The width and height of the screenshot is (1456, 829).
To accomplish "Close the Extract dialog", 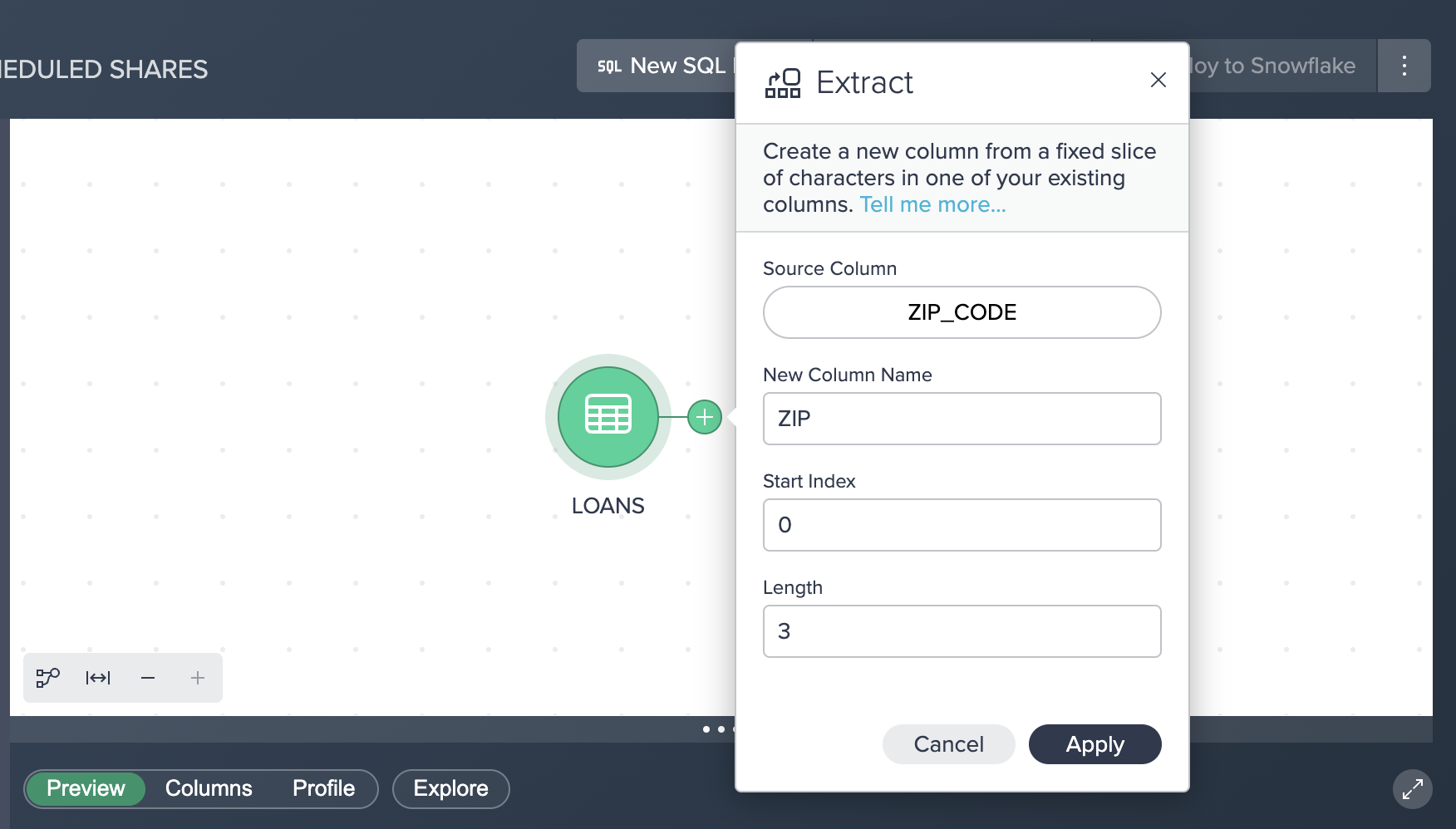I will click(x=1158, y=80).
